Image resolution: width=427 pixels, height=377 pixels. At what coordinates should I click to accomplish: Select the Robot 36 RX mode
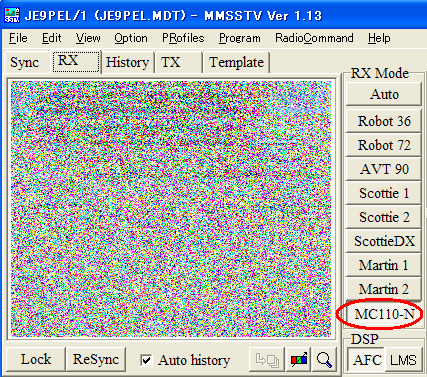(384, 121)
